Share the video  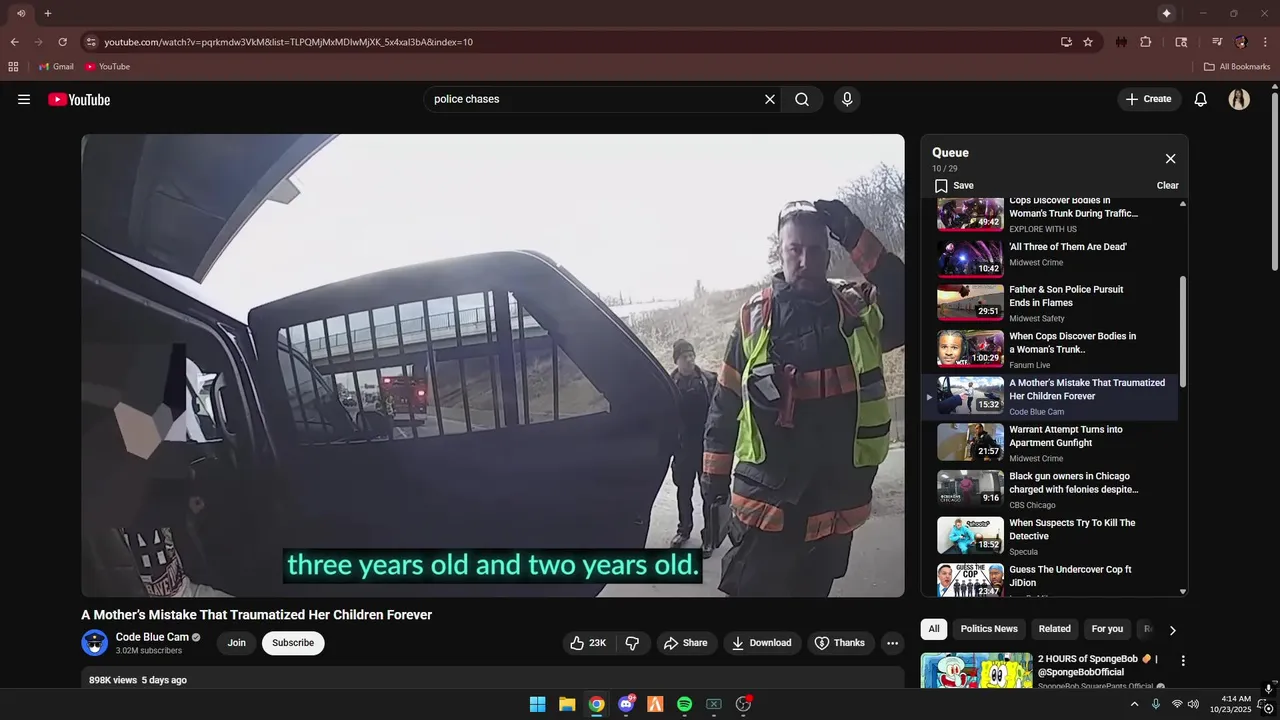(685, 643)
